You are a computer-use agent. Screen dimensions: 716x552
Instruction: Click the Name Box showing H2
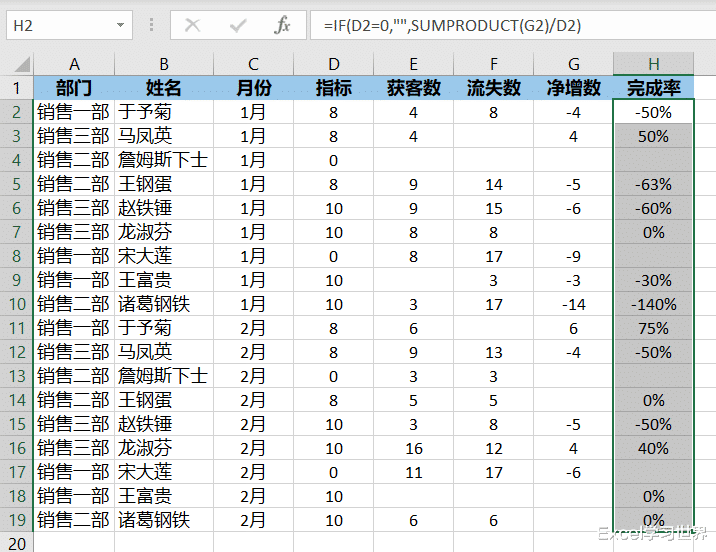[69, 25]
